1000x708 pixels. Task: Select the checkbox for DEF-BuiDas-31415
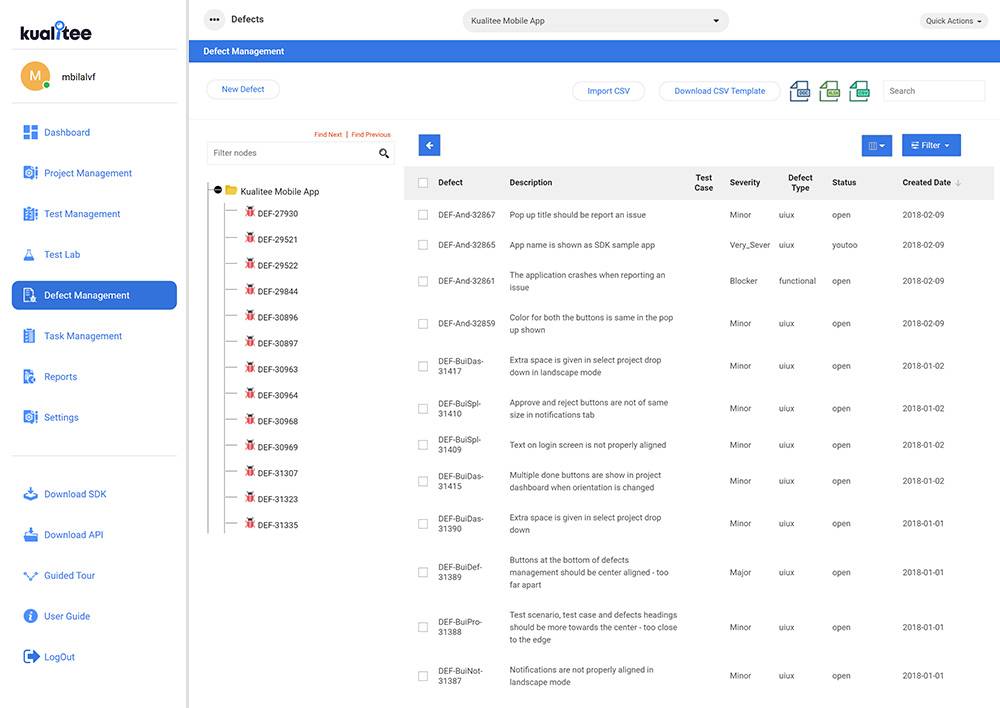pos(423,481)
